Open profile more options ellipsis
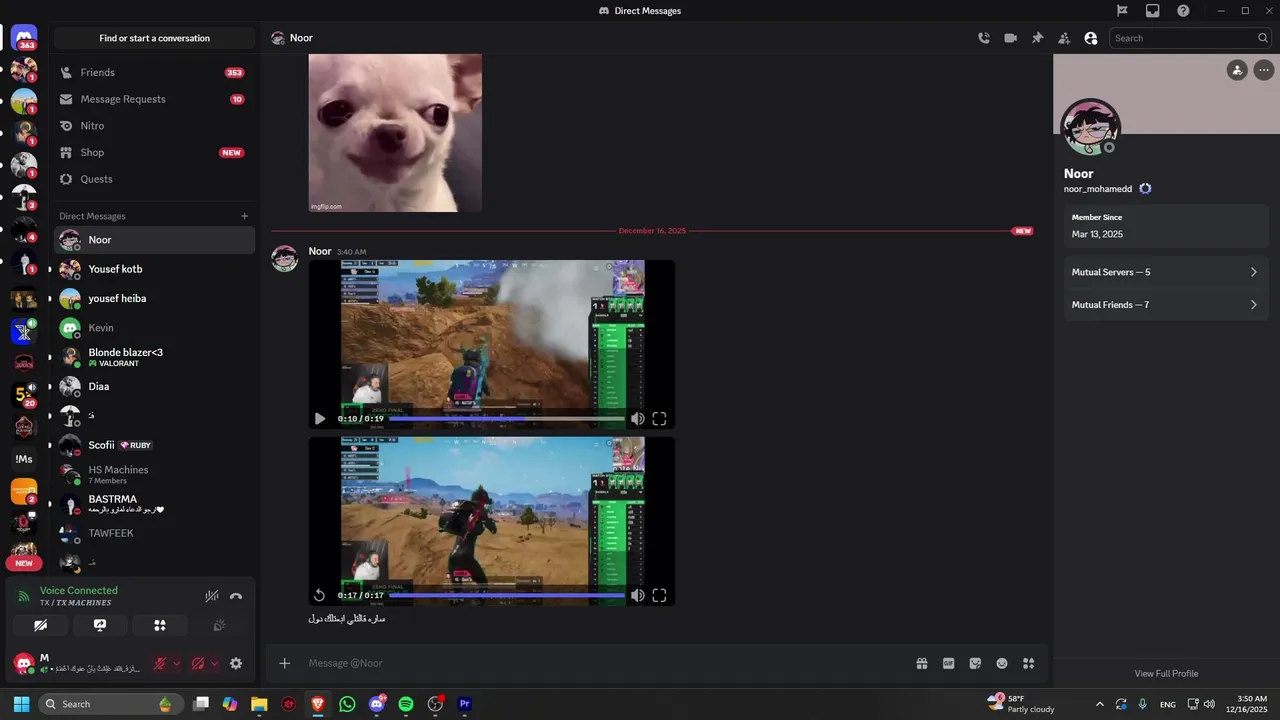This screenshot has width=1280, height=720. click(1264, 70)
